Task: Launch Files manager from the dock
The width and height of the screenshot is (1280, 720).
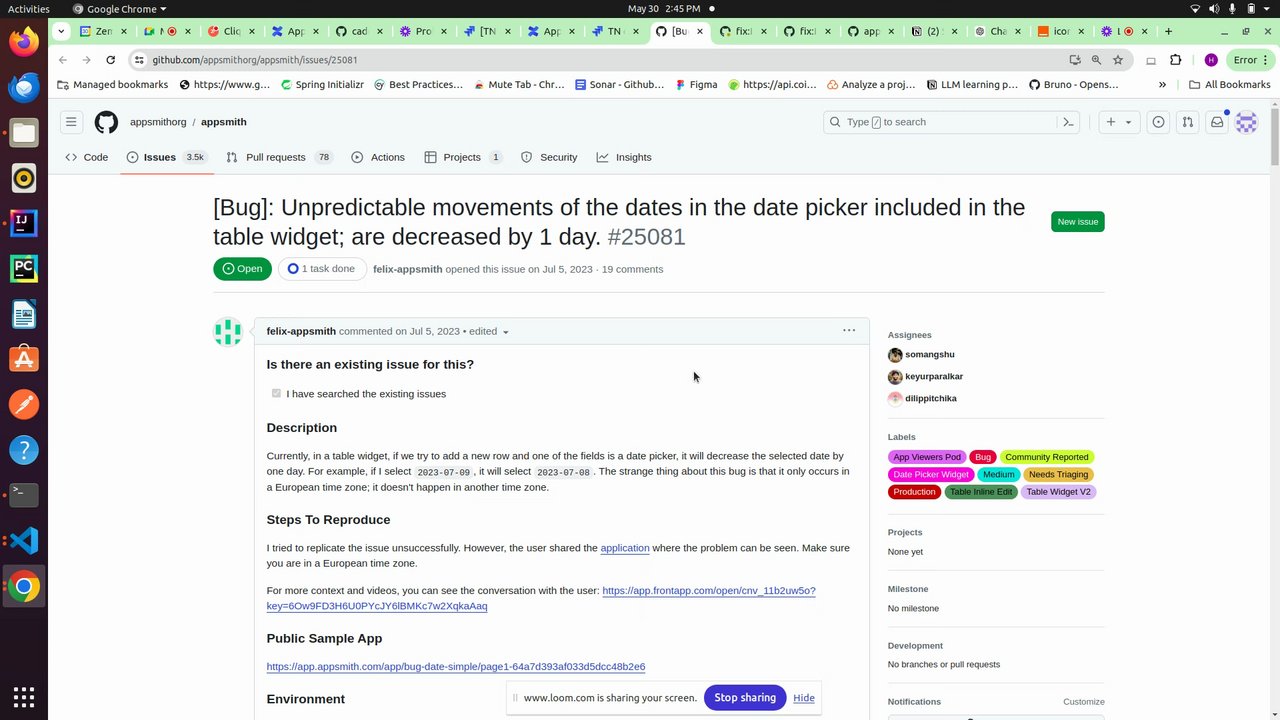Action: click(x=24, y=132)
